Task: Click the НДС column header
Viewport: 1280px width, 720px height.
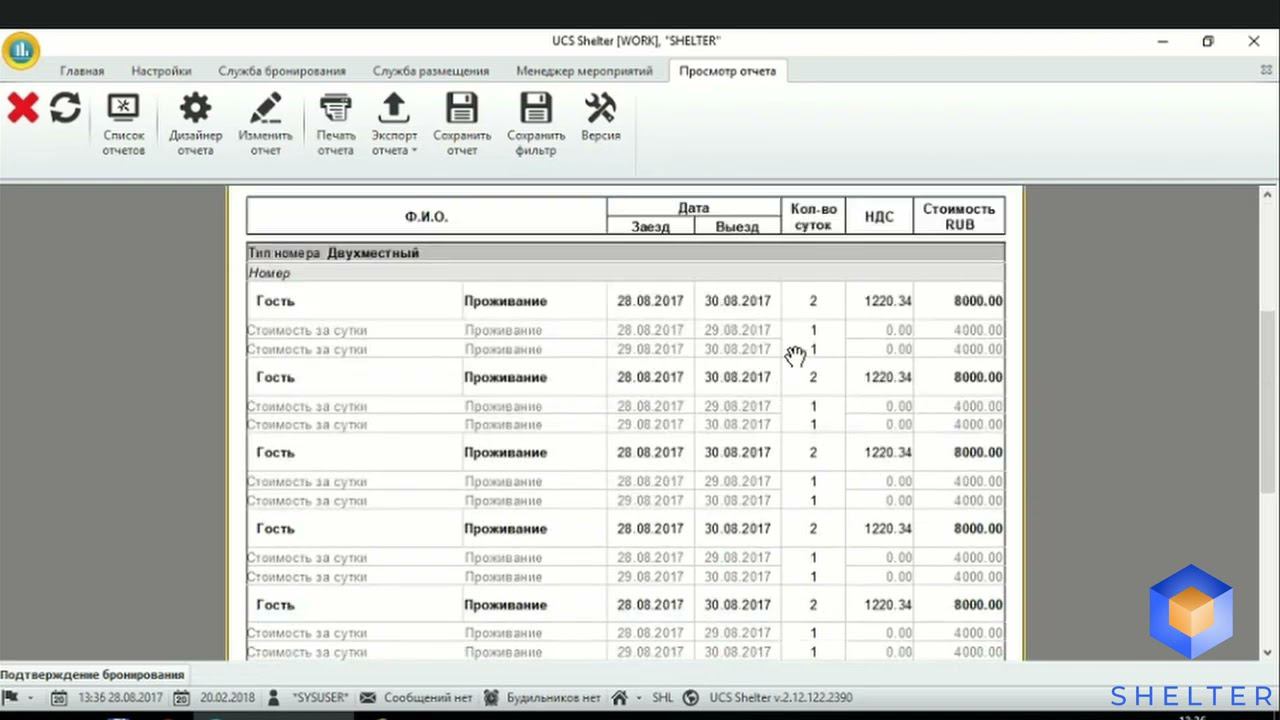Action: [879, 216]
